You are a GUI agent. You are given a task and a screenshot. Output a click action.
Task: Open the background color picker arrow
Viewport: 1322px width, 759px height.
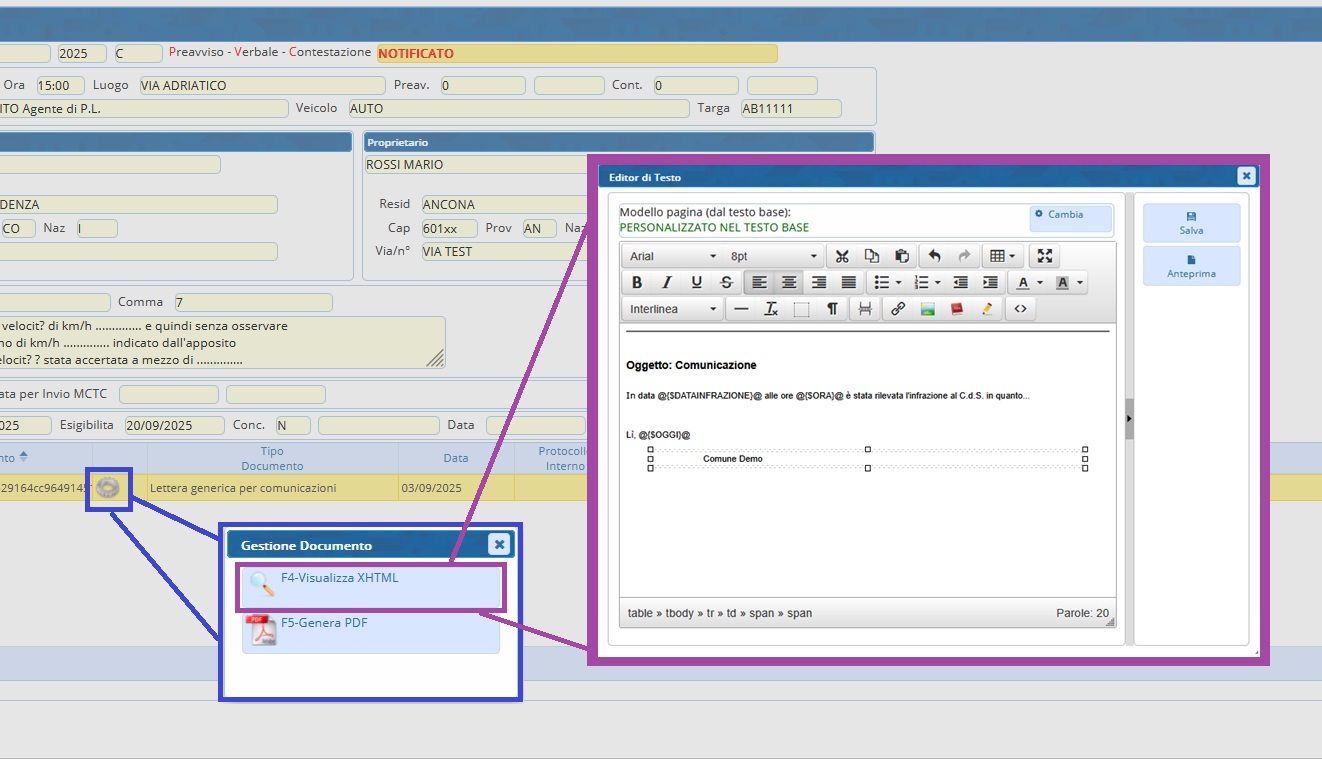click(x=1080, y=283)
